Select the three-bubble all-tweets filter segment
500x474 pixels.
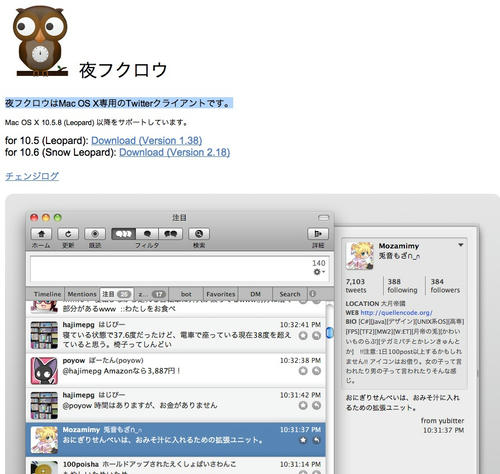123,234
